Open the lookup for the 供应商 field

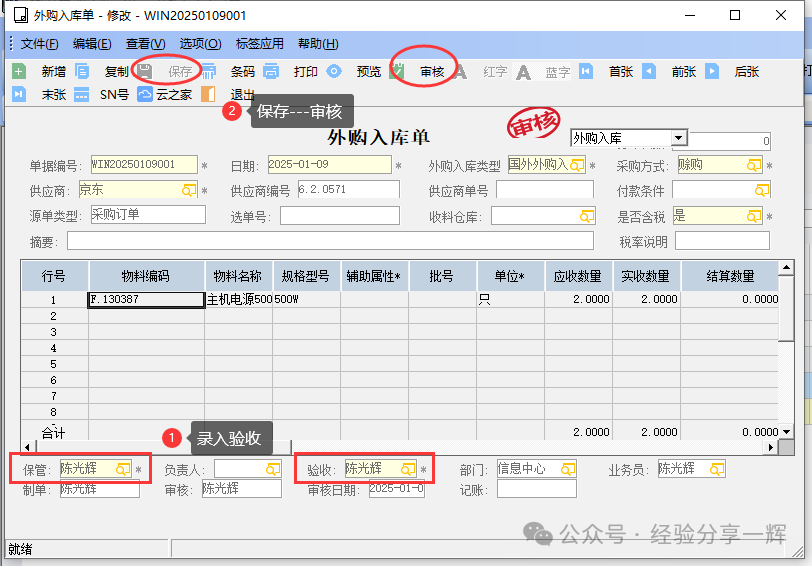coord(188,190)
